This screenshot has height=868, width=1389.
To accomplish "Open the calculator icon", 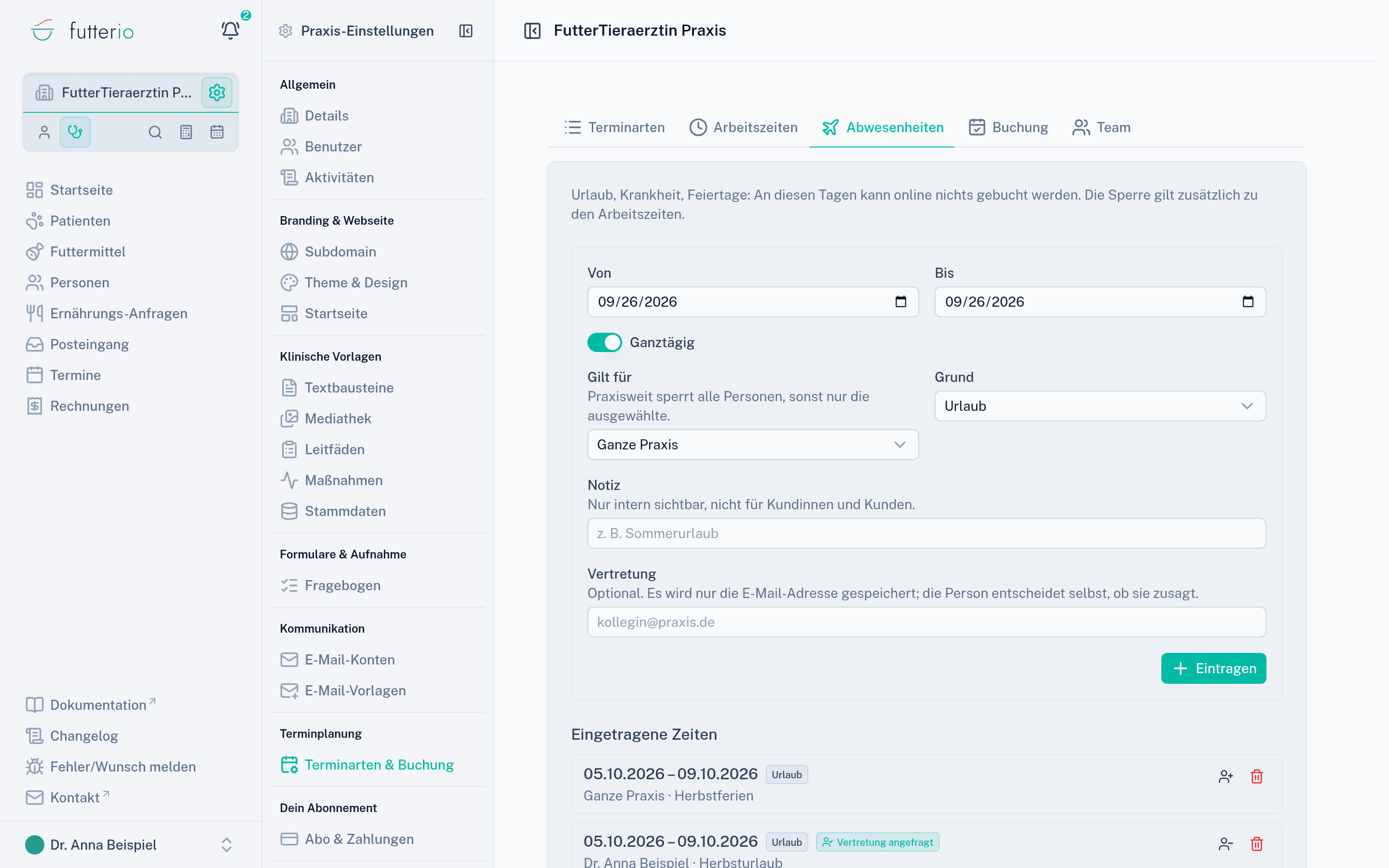I will (x=186, y=132).
